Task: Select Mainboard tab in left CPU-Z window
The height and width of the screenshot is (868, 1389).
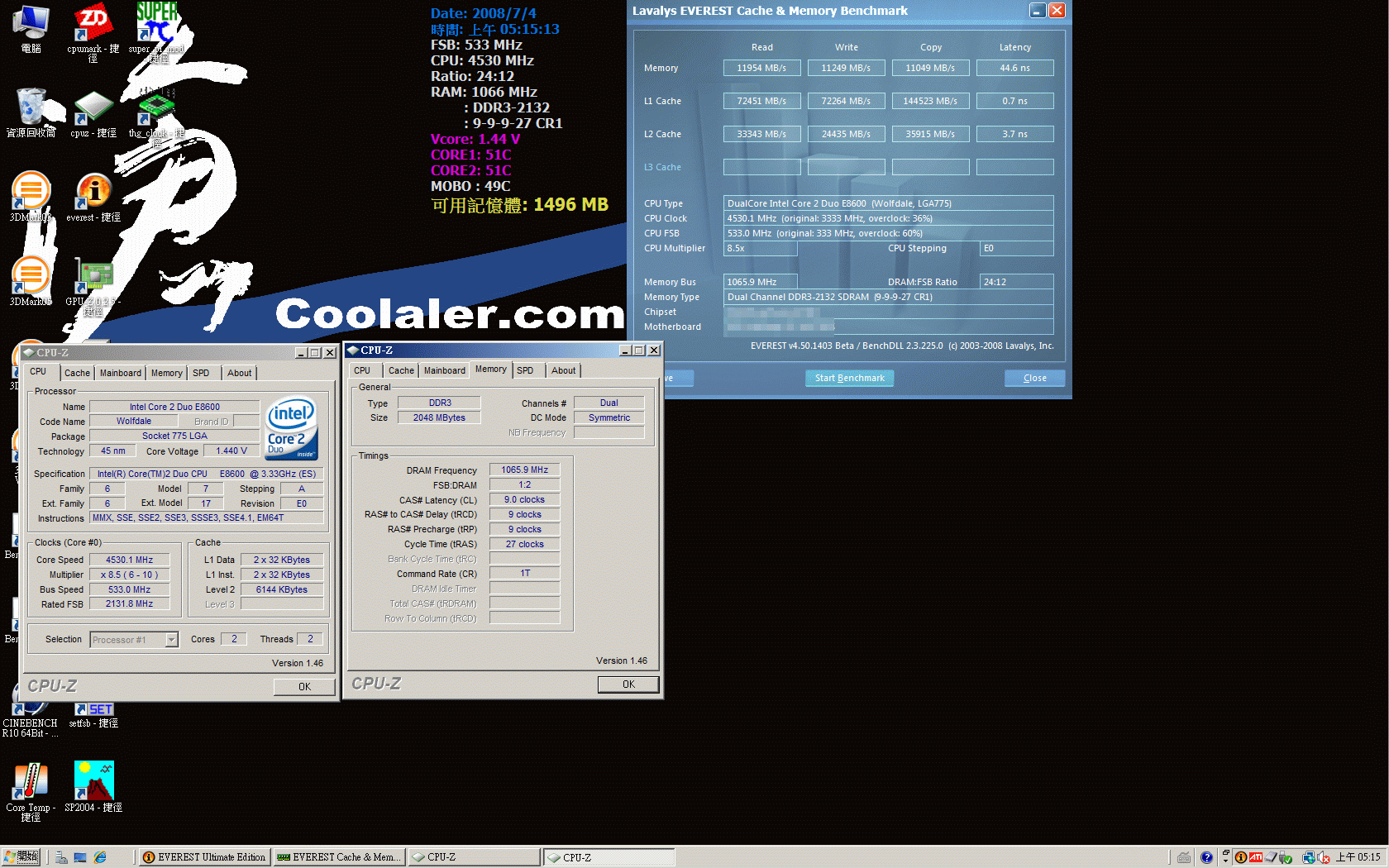Action: pos(120,373)
